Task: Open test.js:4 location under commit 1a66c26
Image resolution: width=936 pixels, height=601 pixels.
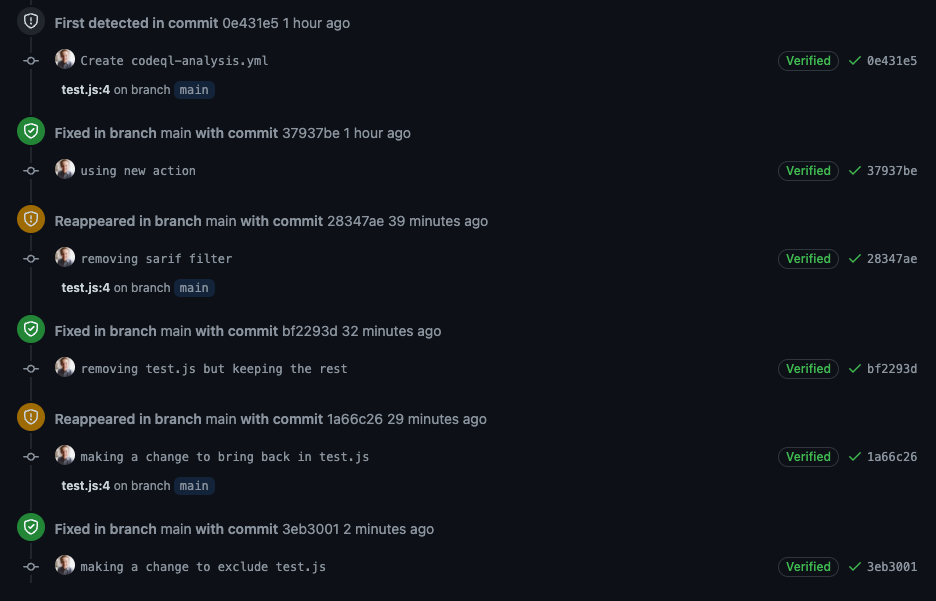Action: click(x=85, y=486)
